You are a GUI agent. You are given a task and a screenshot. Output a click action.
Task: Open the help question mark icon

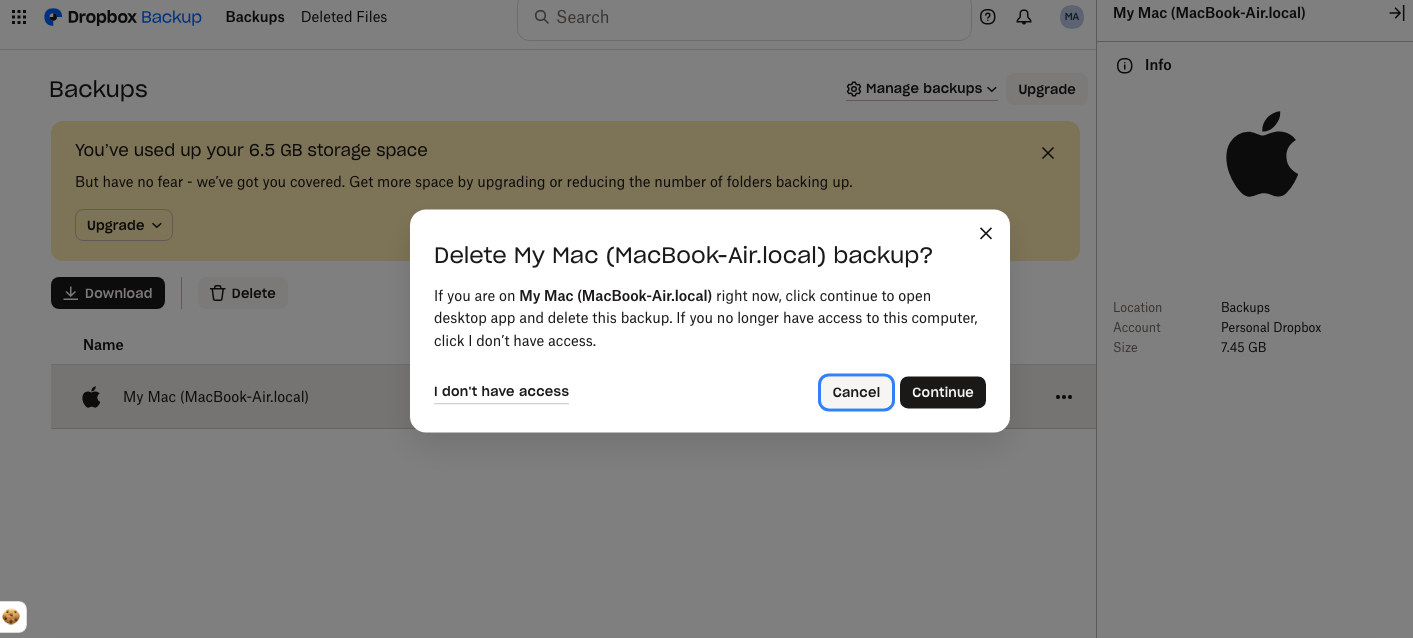pyautogui.click(x=987, y=17)
